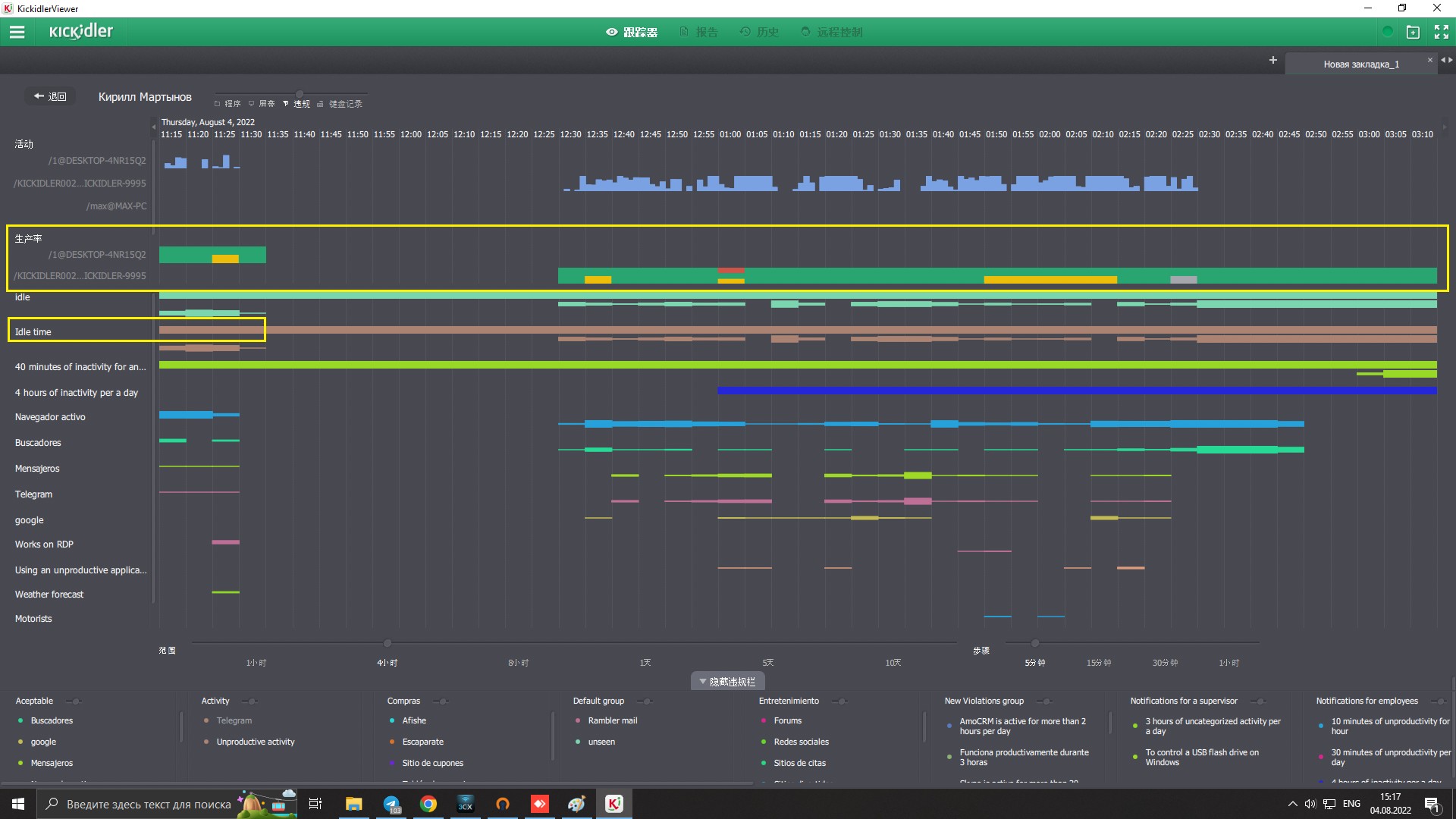Click the Buscadores violation in Aceptable
The image size is (1456, 819).
click(52, 721)
